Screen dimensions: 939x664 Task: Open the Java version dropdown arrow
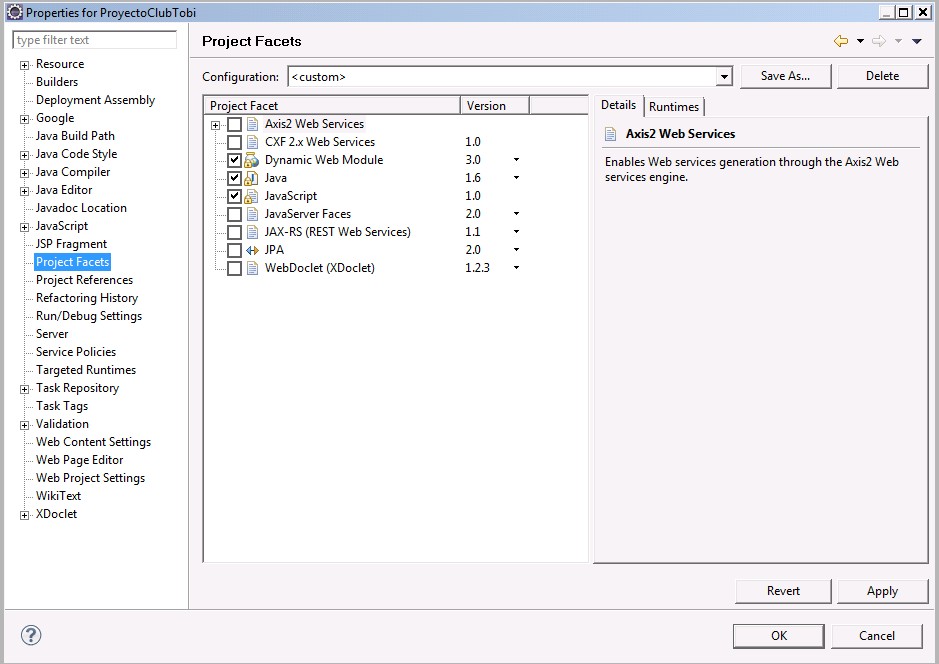click(516, 178)
